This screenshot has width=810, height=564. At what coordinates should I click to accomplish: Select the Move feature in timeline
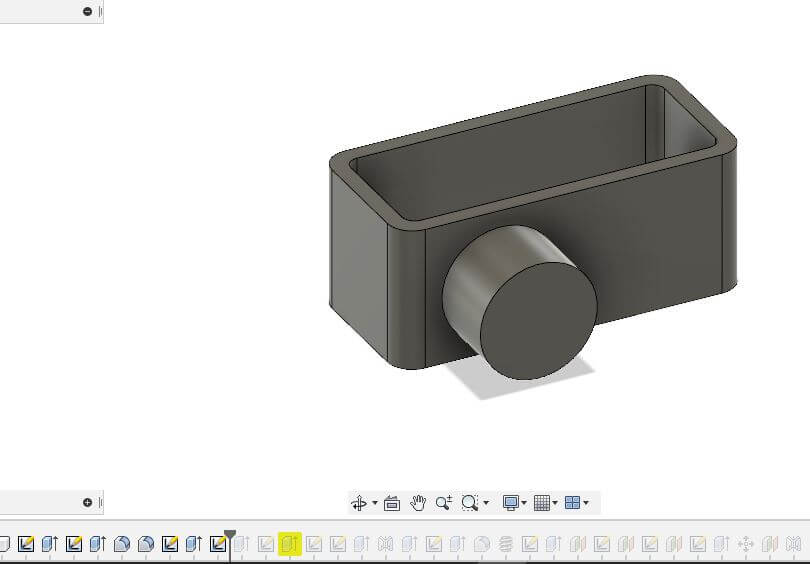pyautogui.click(x=745, y=544)
